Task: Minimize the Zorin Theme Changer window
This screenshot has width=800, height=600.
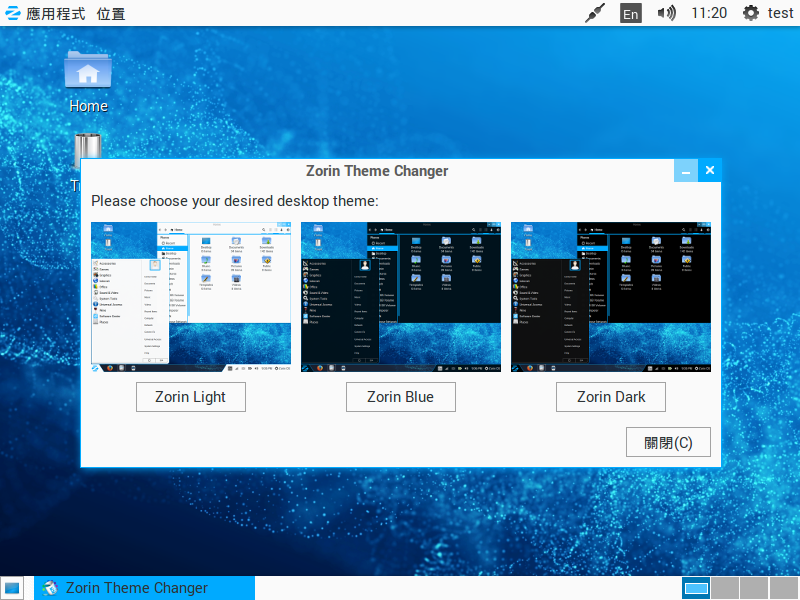Action: click(x=686, y=170)
